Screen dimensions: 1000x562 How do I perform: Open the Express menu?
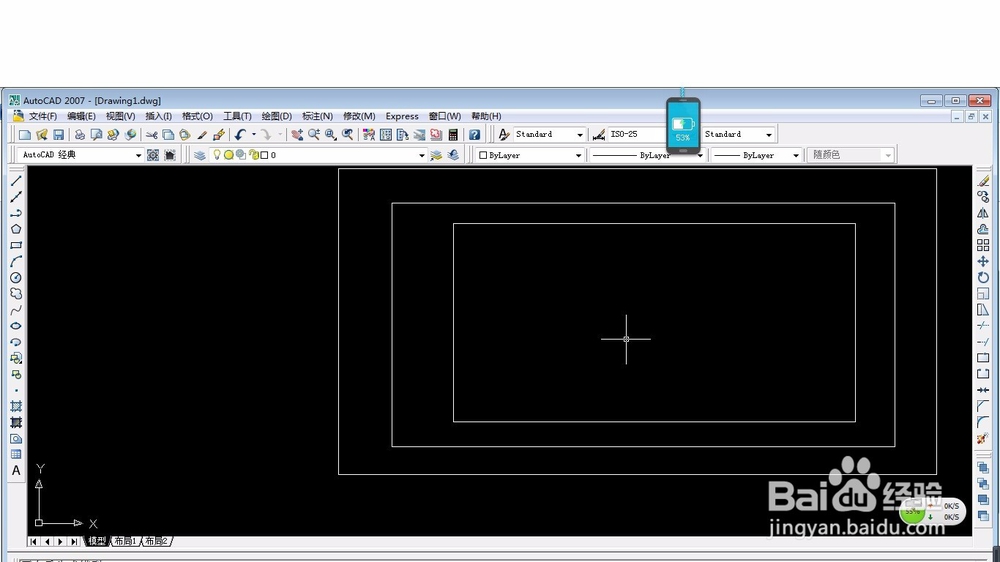[x=402, y=116]
